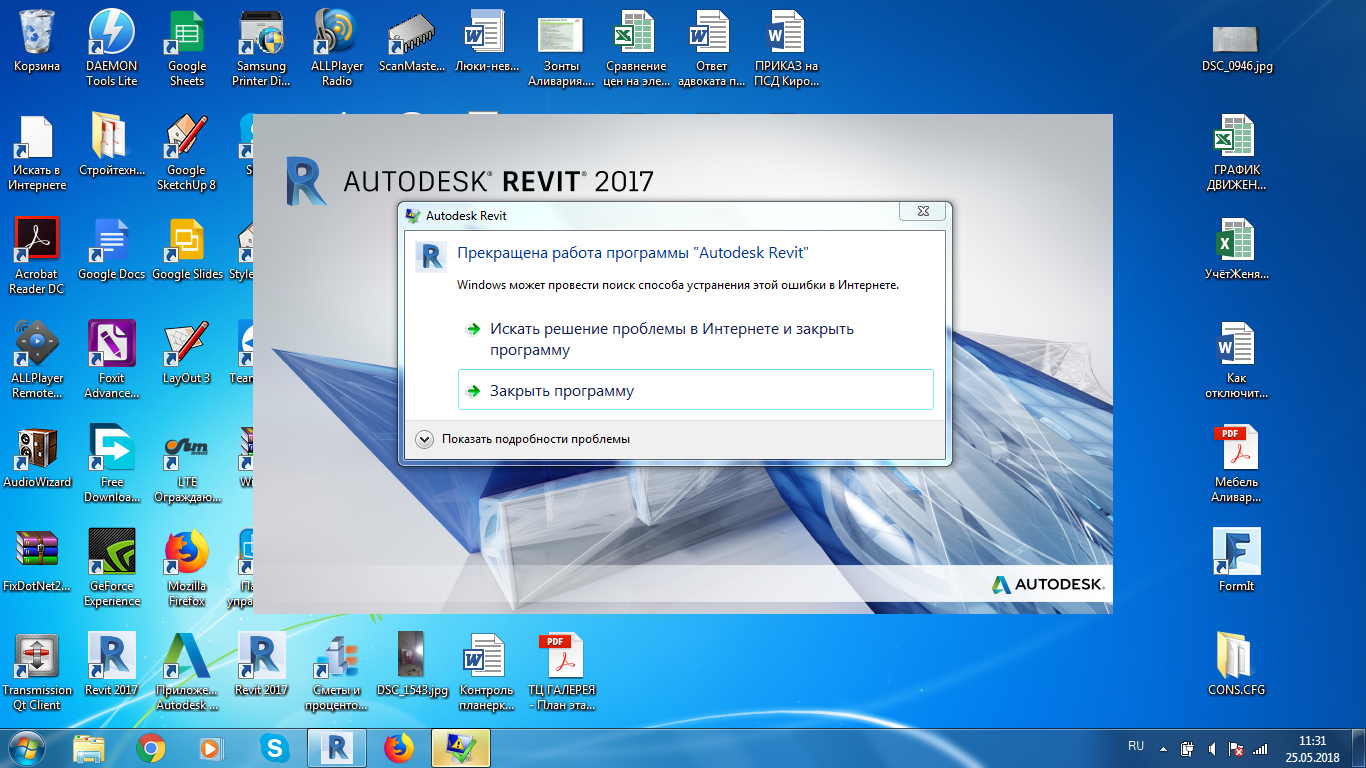This screenshot has width=1366, height=768.
Task: Choose "Закрыть программу" in the crash dialog
Action: coord(695,390)
